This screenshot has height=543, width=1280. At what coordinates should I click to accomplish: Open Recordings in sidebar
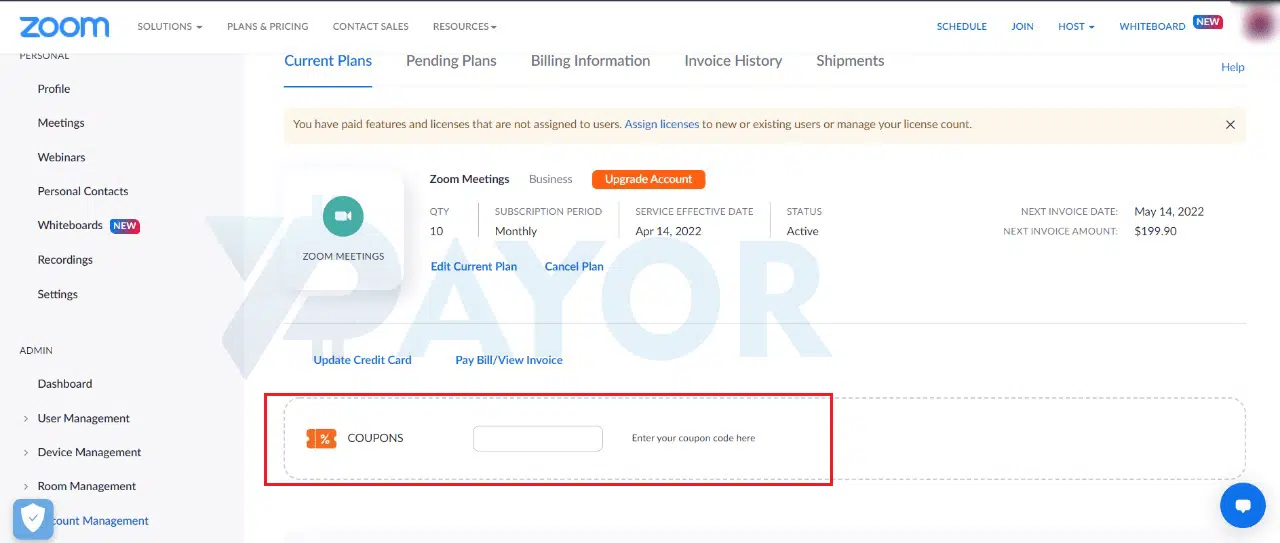pos(65,260)
